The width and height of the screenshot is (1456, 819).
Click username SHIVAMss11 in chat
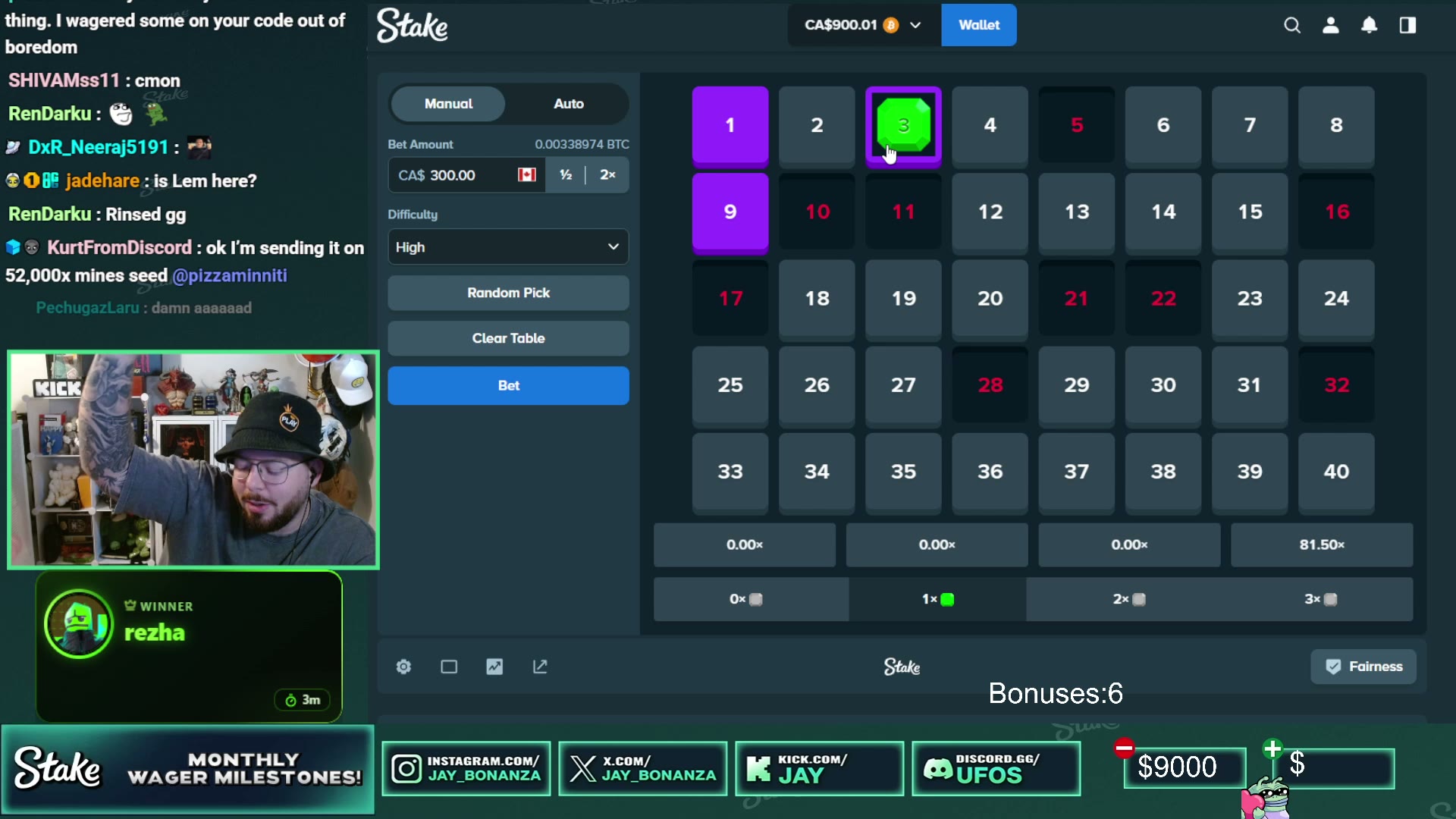click(64, 80)
